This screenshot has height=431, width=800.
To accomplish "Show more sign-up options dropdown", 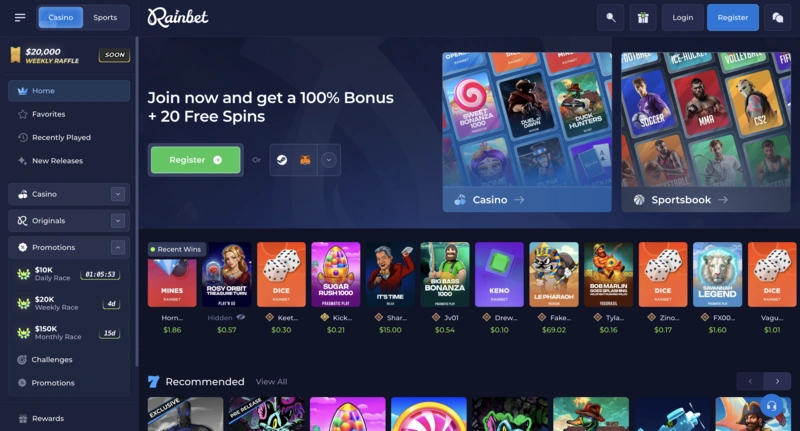I will coord(329,160).
